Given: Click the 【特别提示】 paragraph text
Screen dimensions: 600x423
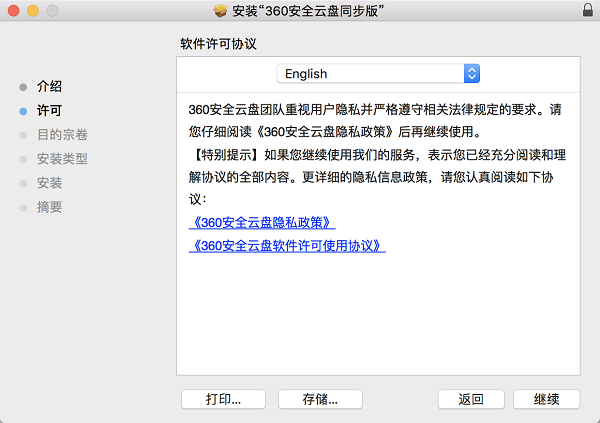Looking at the screenshot, I should (x=377, y=177).
